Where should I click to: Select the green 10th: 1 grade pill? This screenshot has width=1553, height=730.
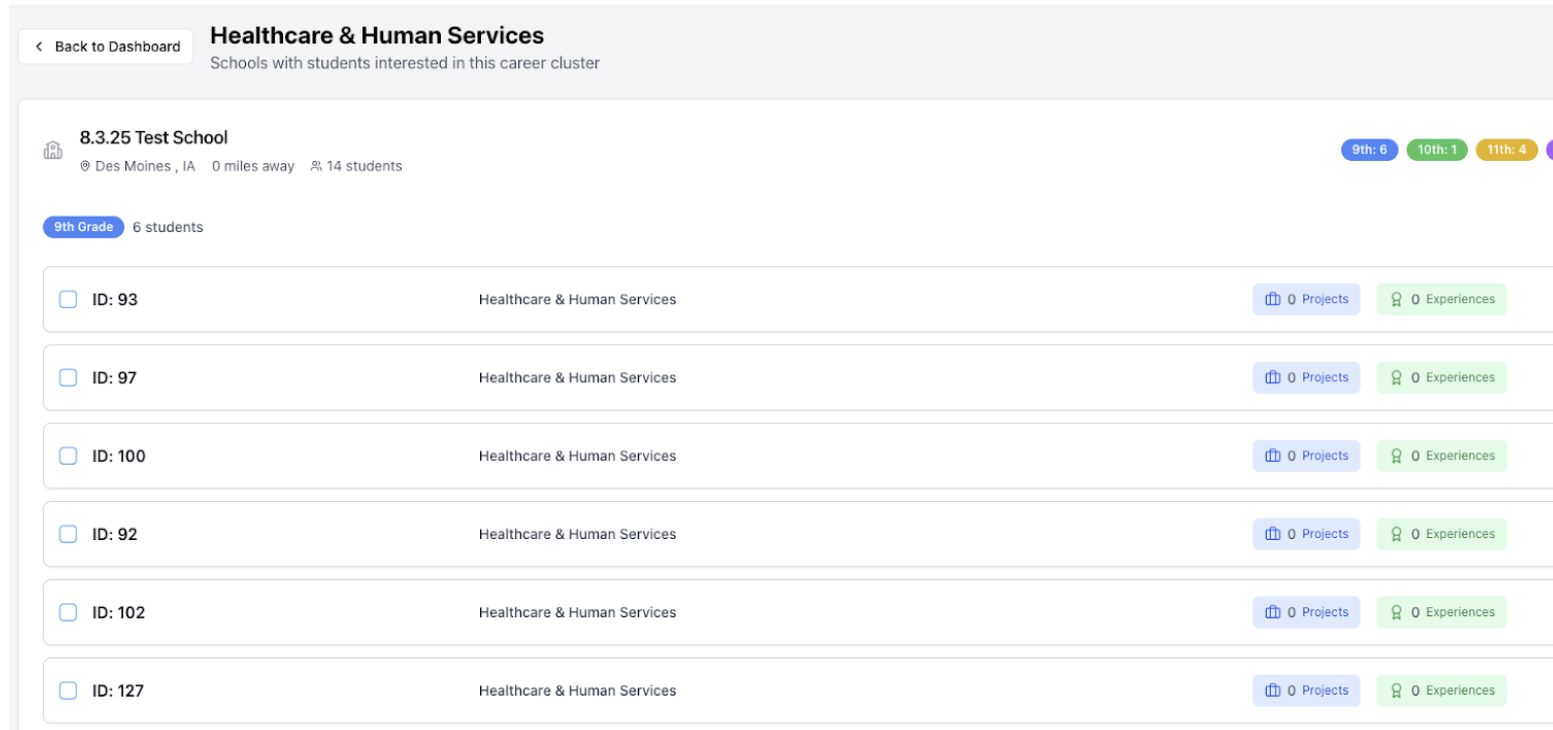click(x=1437, y=150)
